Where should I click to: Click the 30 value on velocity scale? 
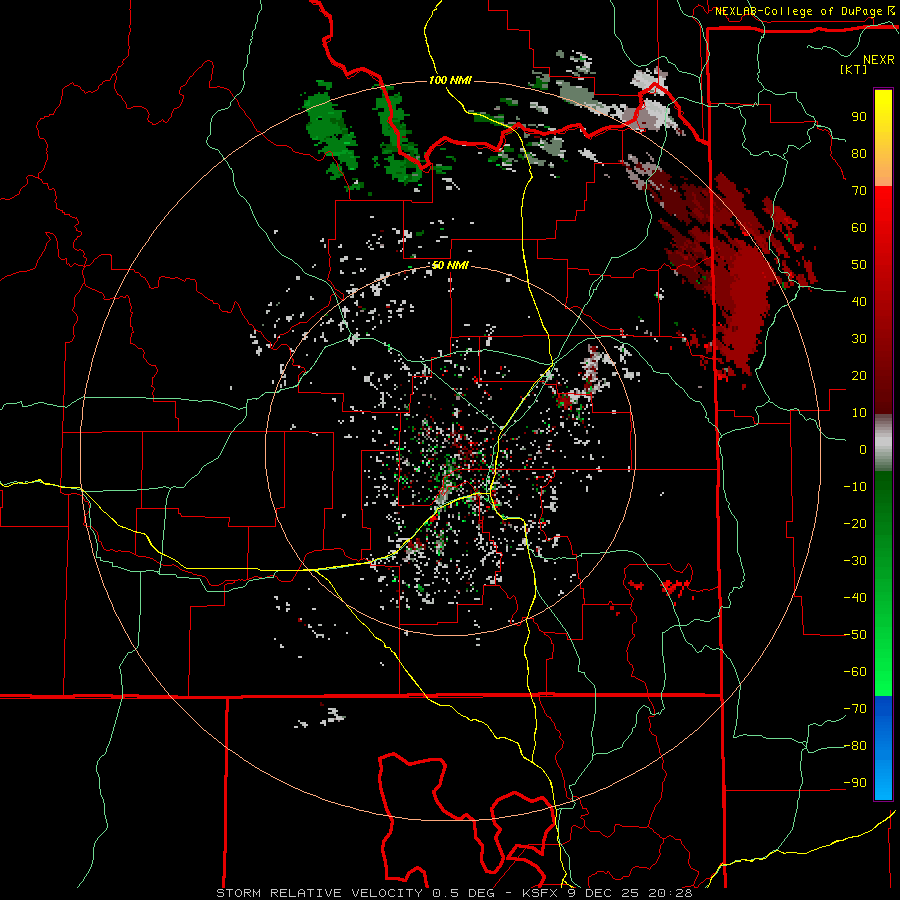(859, 339)
